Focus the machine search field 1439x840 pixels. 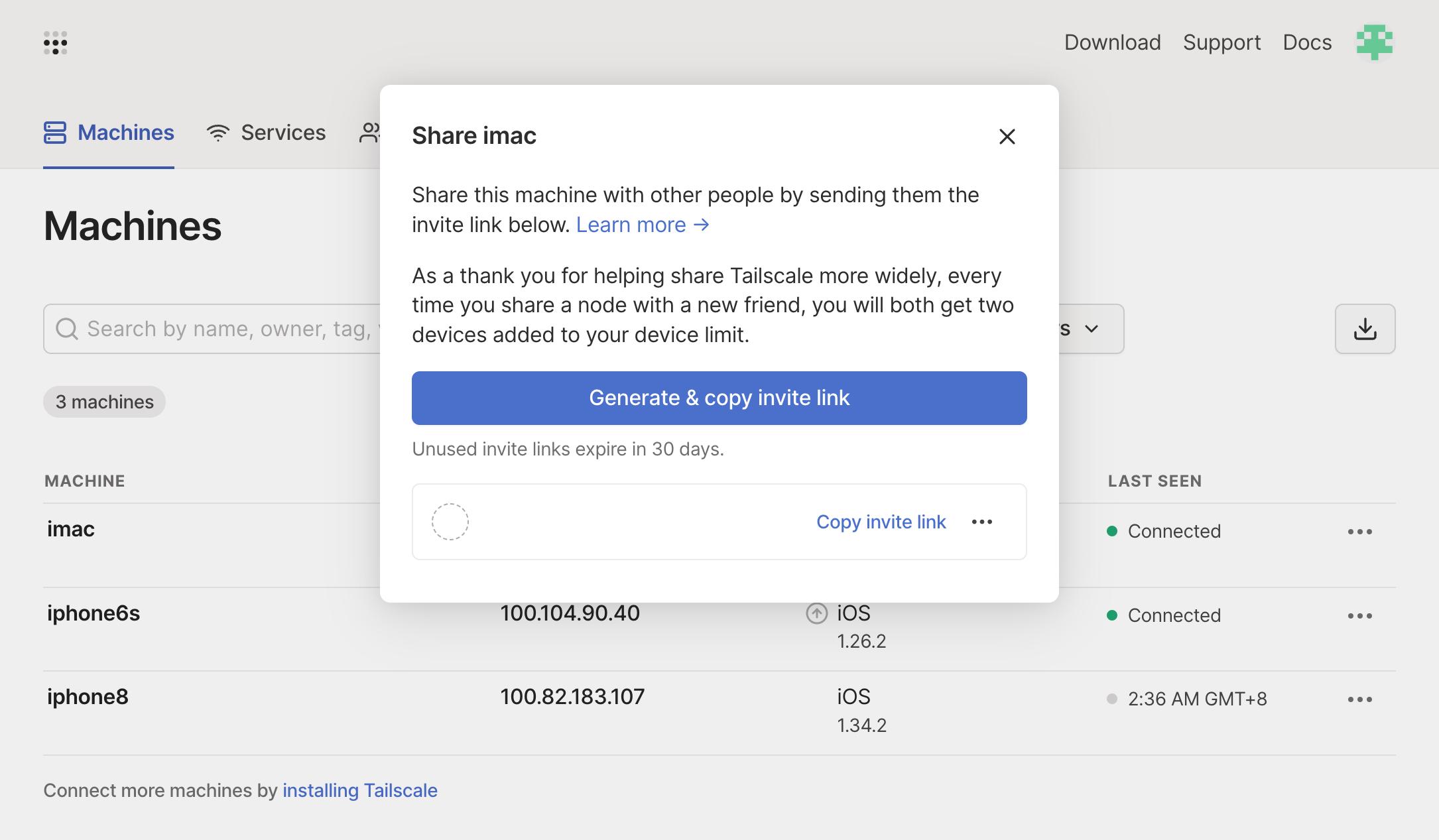coord(225,329)
